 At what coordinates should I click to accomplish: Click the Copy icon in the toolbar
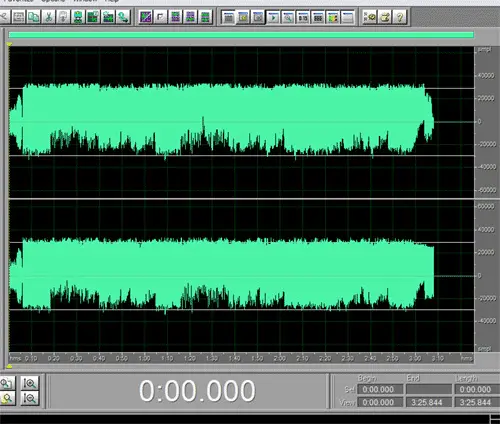point(33,17)
